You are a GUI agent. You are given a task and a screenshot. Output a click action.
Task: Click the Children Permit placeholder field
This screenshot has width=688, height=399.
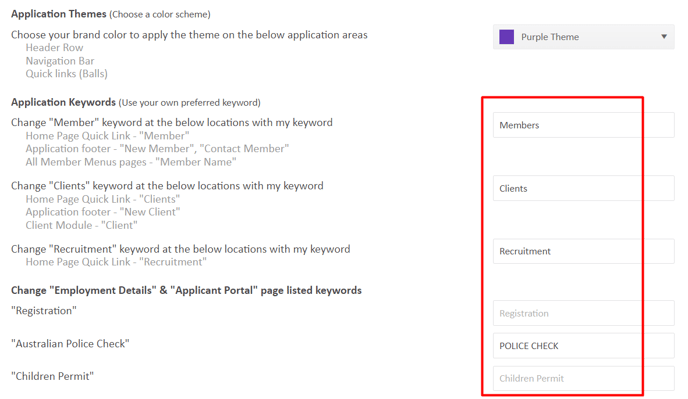pos(584,378)
